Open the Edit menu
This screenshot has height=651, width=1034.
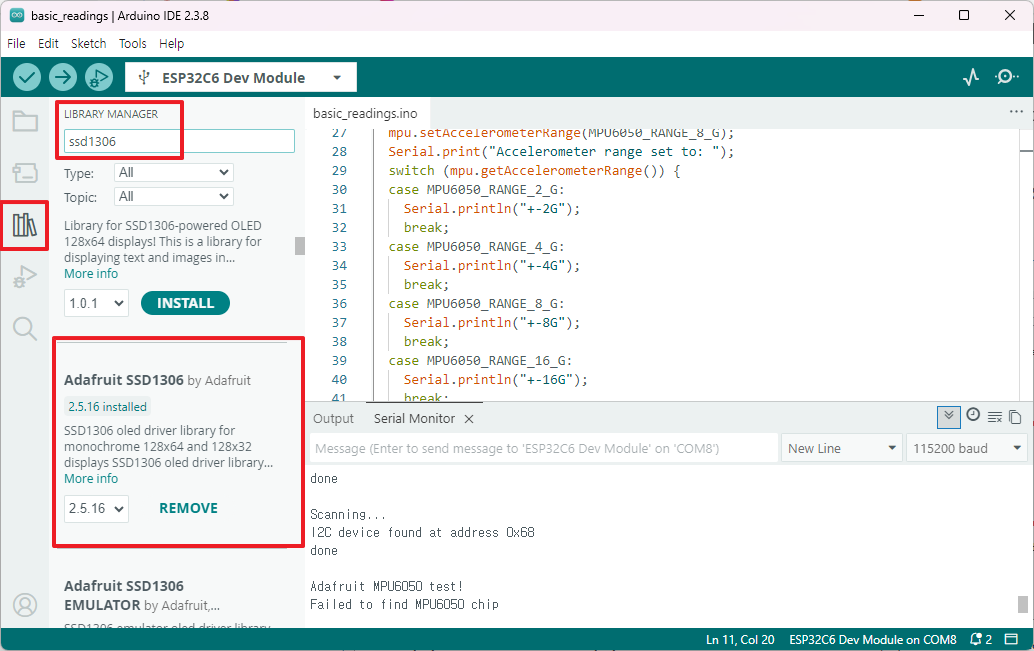click(48, 44)
